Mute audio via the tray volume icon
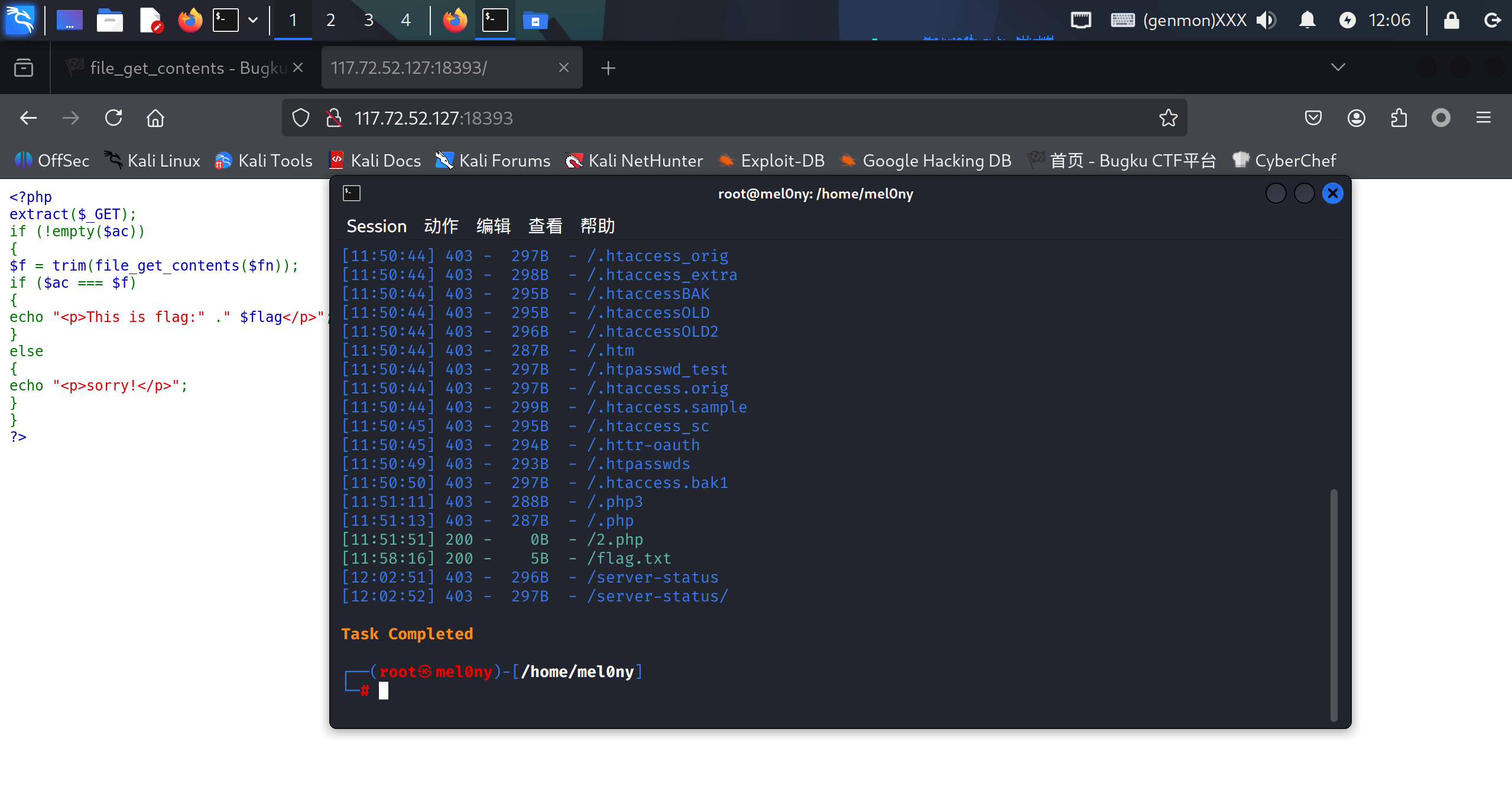1512x794 pixels. 1266,19
